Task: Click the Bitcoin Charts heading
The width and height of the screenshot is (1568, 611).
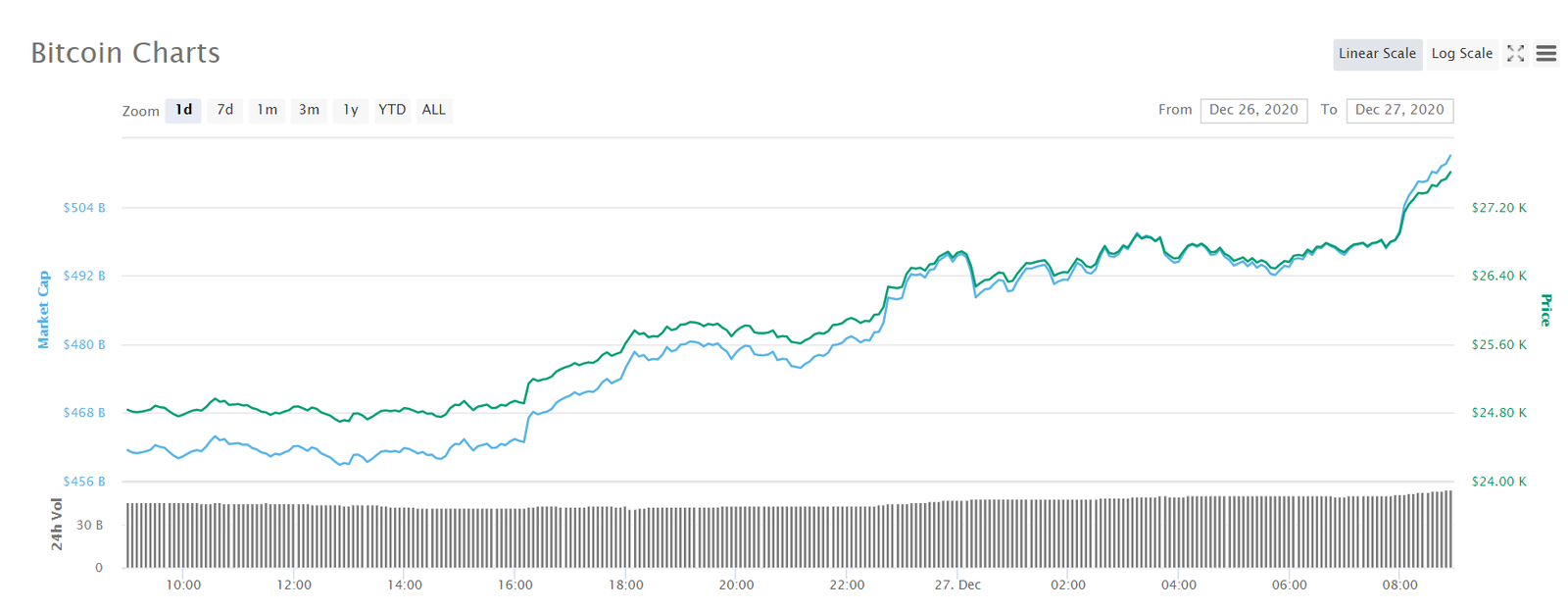Action: (125, 53)
